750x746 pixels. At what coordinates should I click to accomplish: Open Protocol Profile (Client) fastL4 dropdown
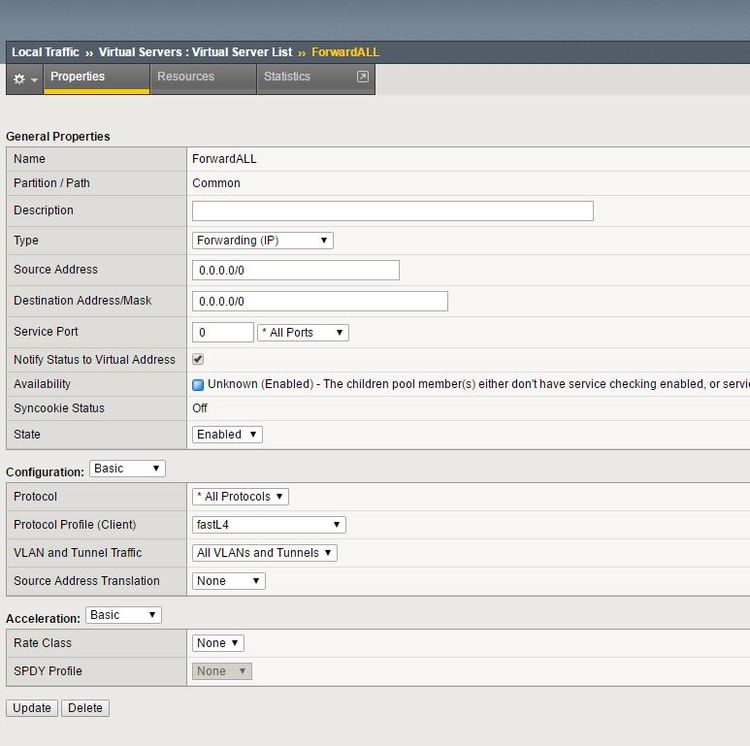click(268, 524)
